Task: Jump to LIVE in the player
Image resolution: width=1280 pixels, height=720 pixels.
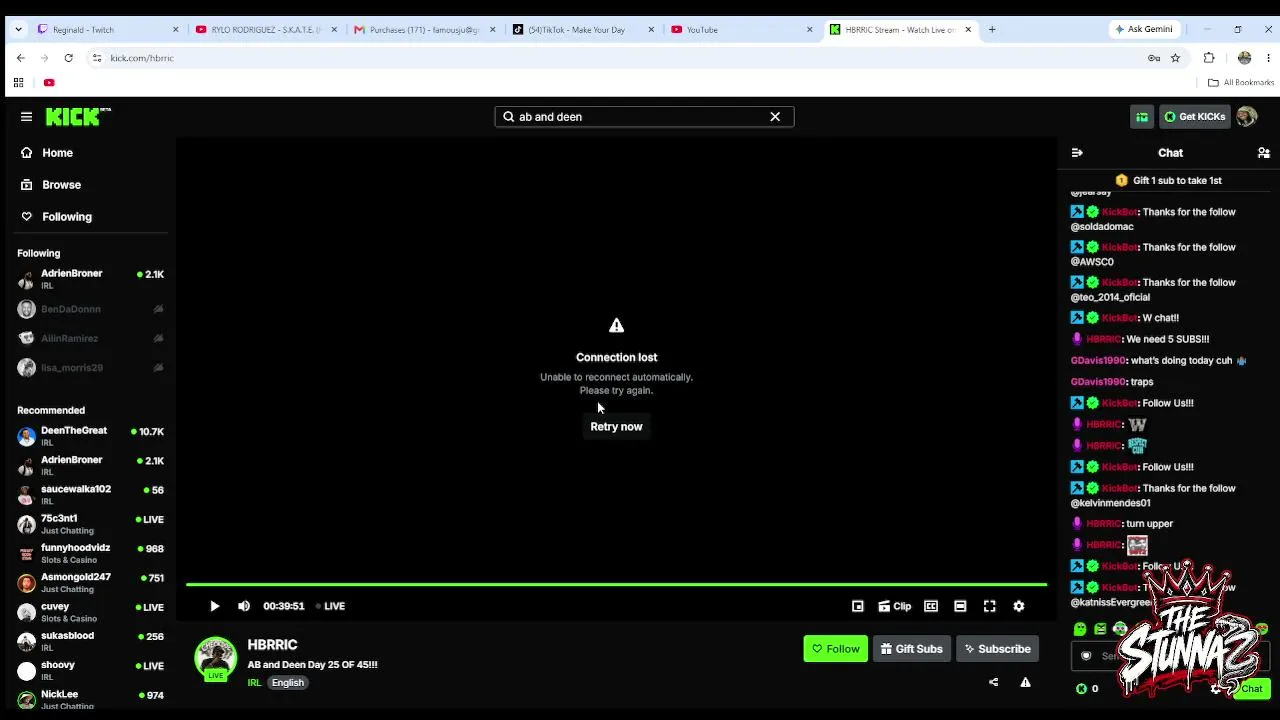Action: click(330, 606)
